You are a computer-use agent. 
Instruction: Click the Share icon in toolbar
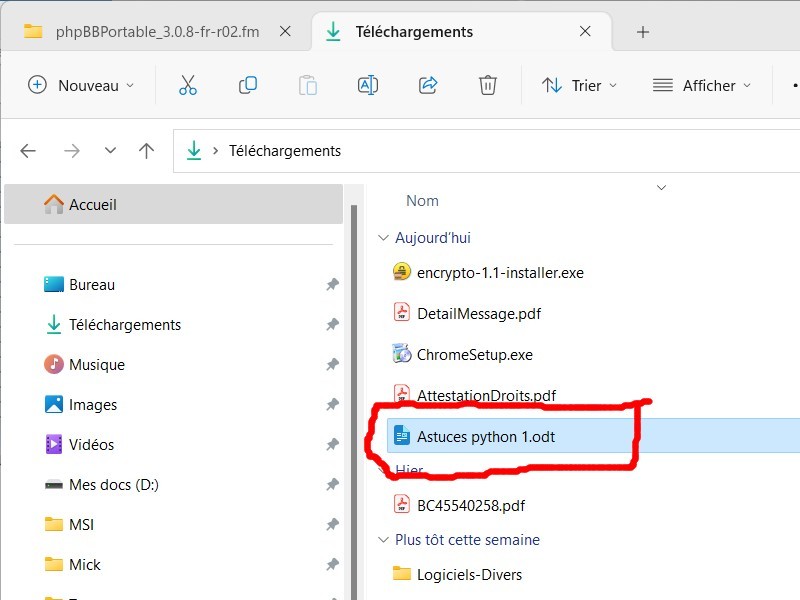pos(428,85)
